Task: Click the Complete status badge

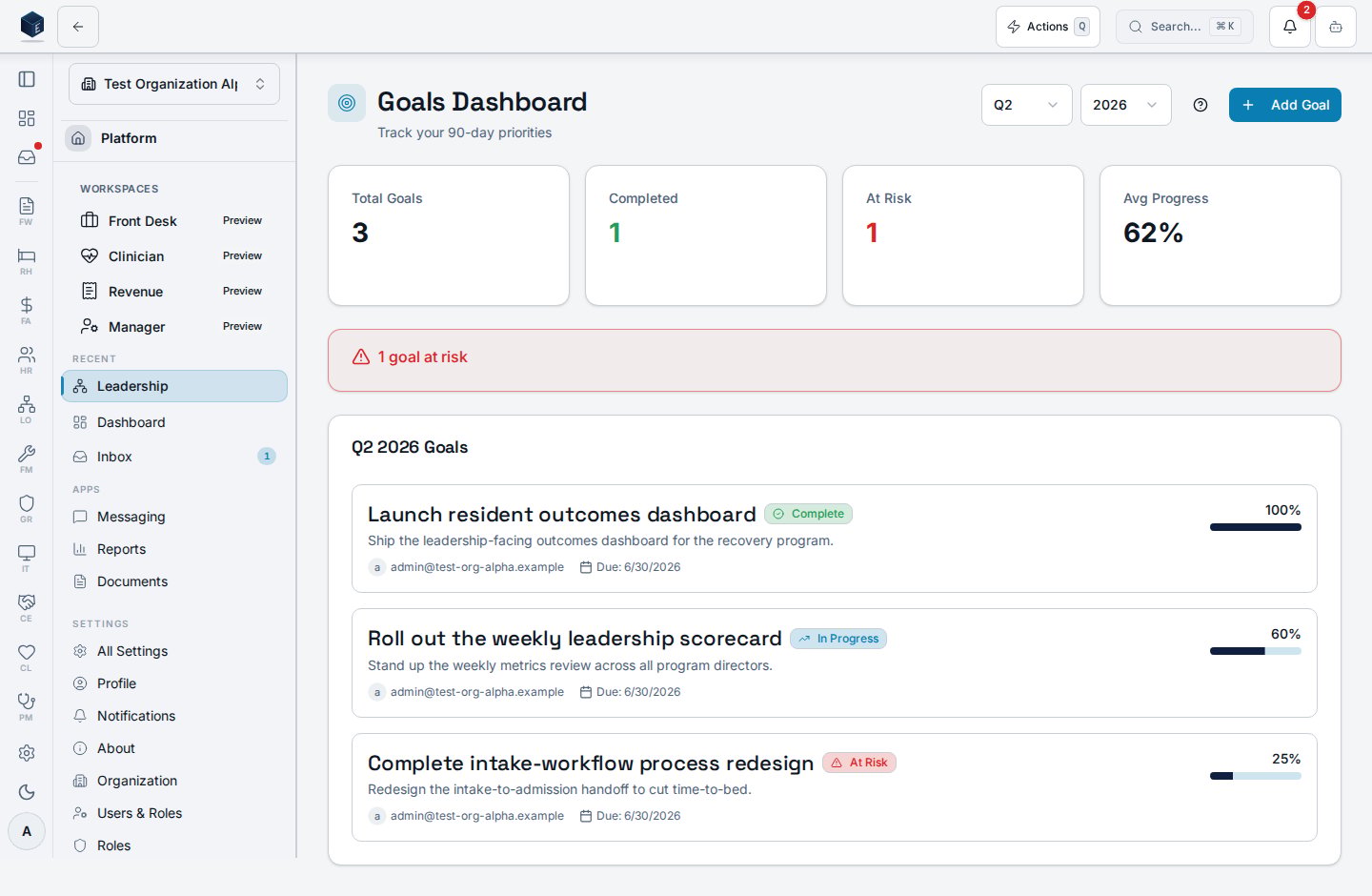Action: tap(808, 514)
